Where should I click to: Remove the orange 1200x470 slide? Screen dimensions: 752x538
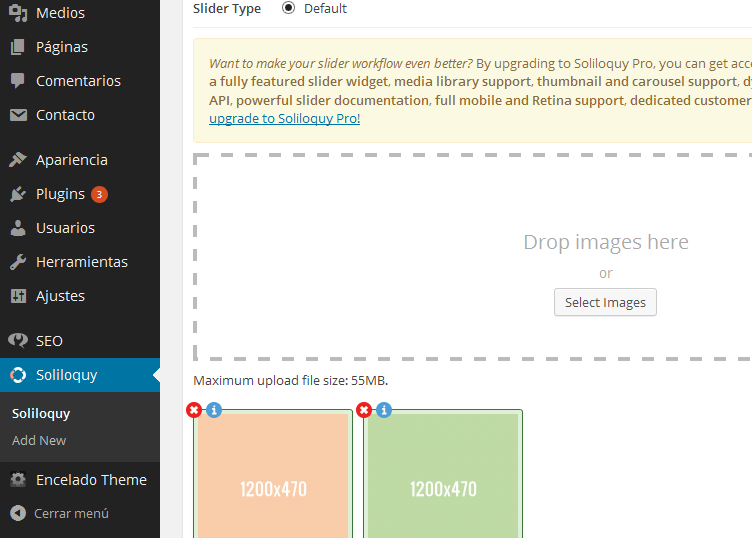click(194, 410)
